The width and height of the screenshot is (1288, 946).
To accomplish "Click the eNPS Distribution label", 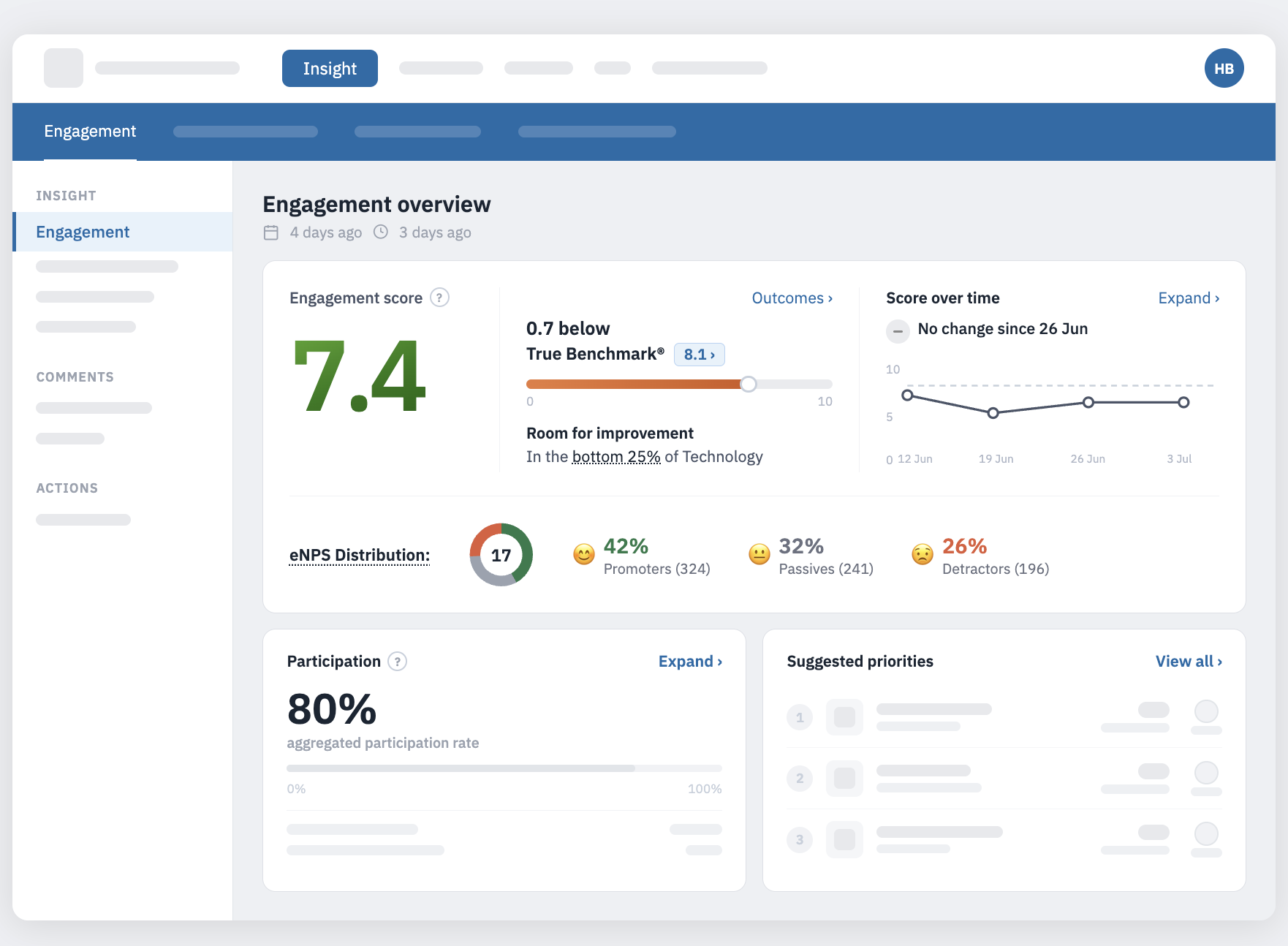I will 360,556.
